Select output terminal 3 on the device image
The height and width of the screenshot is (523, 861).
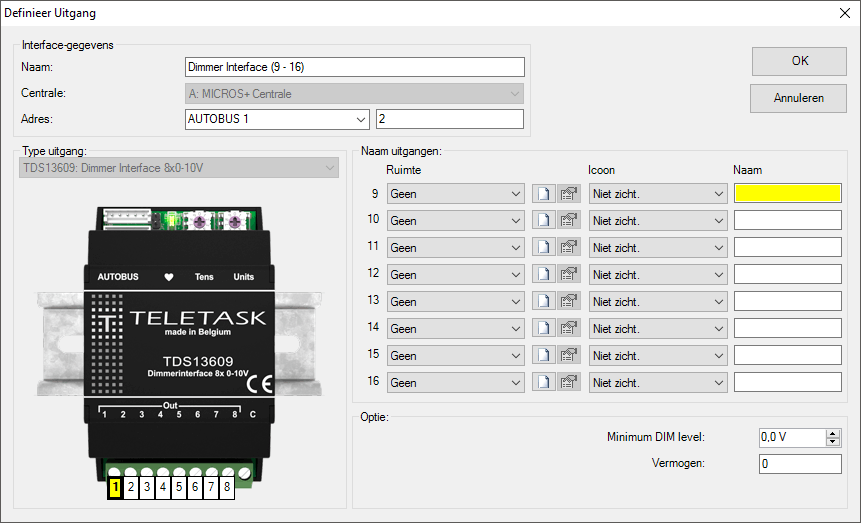click(x=147, y=487)
